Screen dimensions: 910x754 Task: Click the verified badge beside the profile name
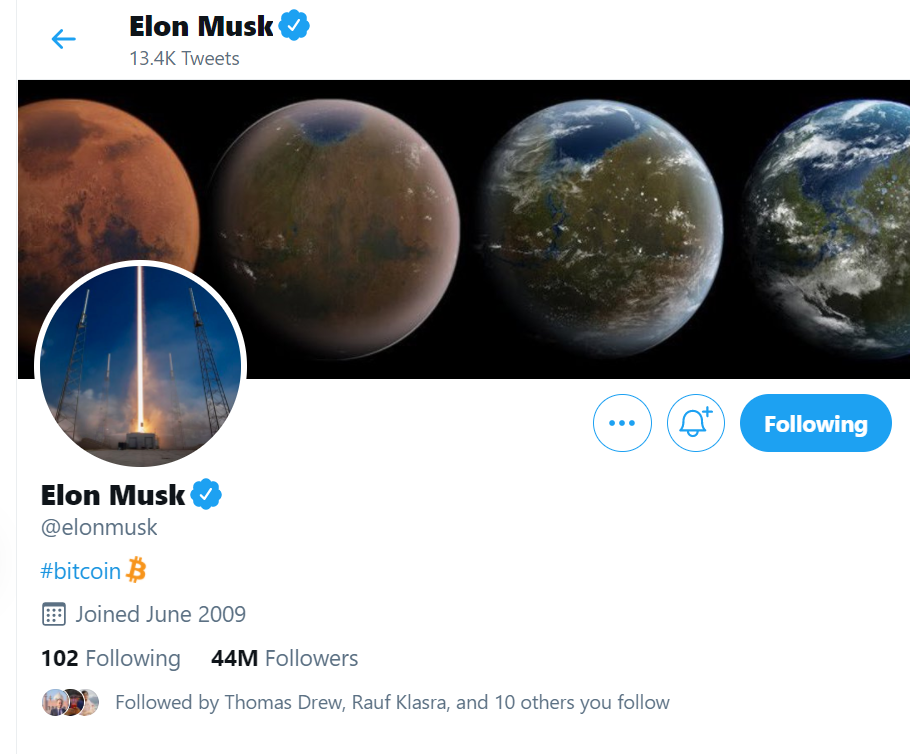point(206,494)
